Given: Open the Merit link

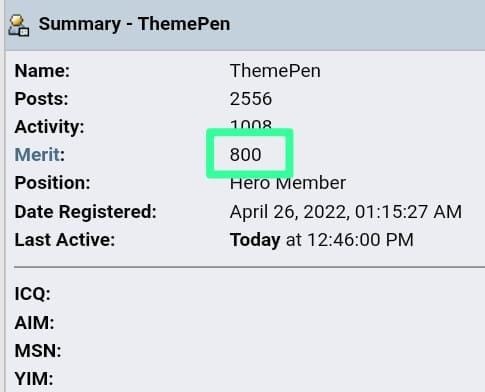Looking at the screenshot, I should tap(38, 155).
